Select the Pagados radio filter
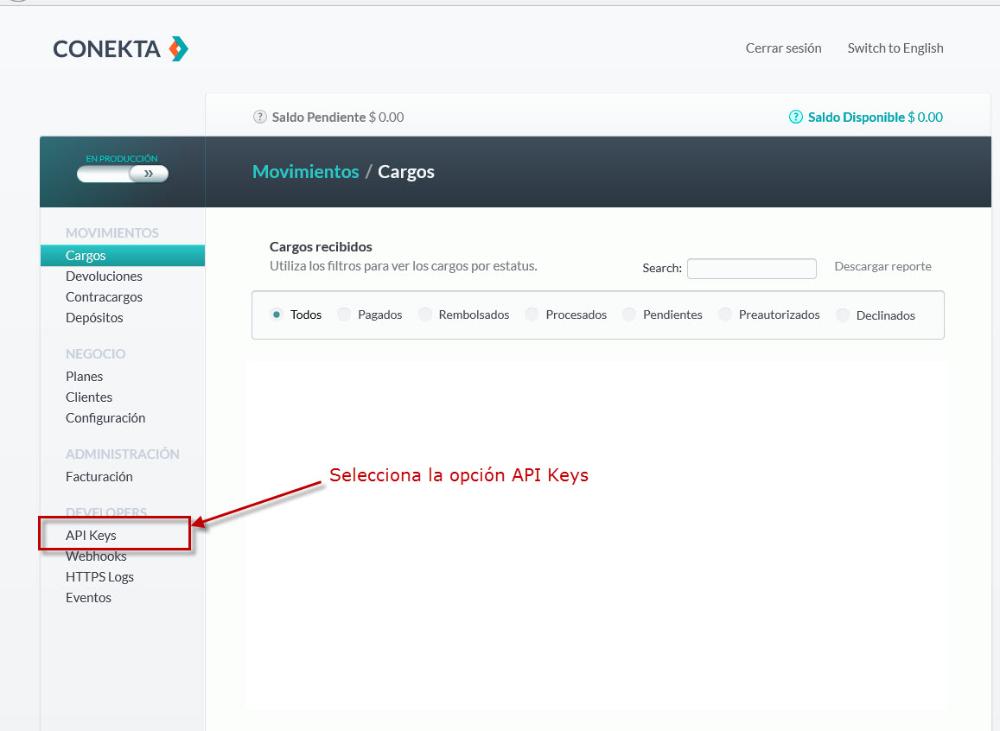The image size is (1000, 731). tap(344, 314)
